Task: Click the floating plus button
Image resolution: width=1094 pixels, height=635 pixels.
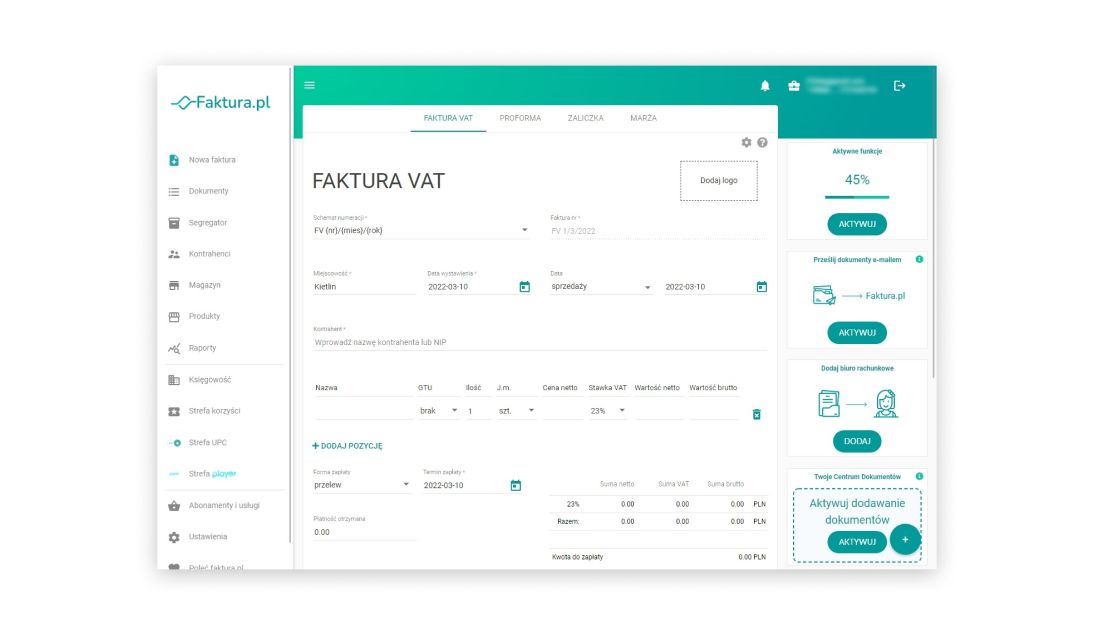Action: point(905,539)
